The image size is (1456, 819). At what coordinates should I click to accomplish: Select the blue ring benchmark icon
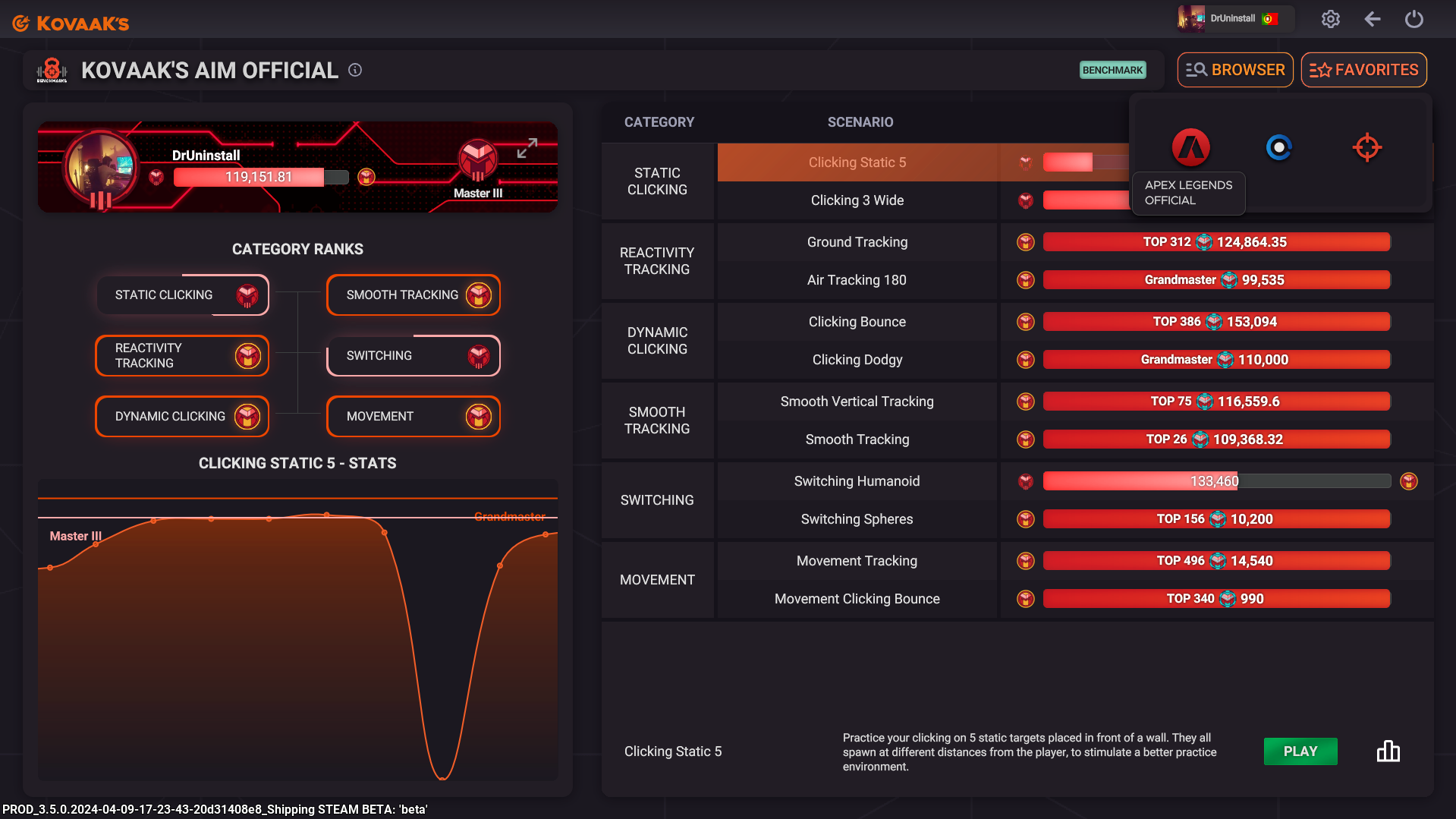tap(1279, 147)
